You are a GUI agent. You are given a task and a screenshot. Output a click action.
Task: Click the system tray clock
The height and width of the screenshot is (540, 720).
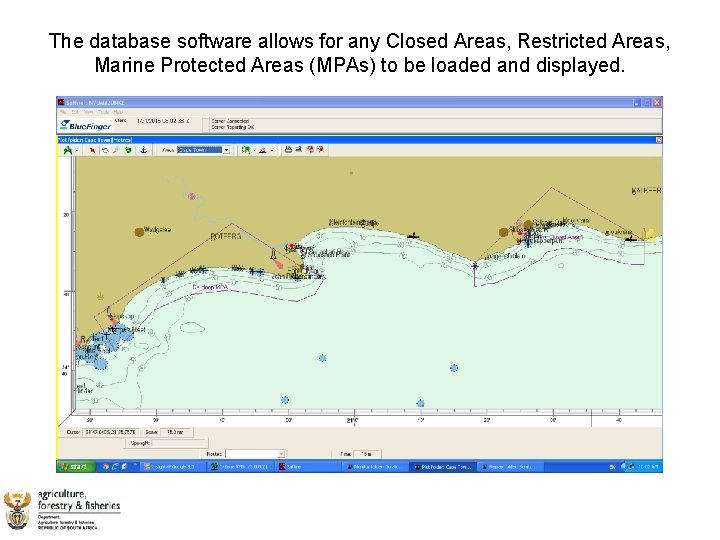648,467
